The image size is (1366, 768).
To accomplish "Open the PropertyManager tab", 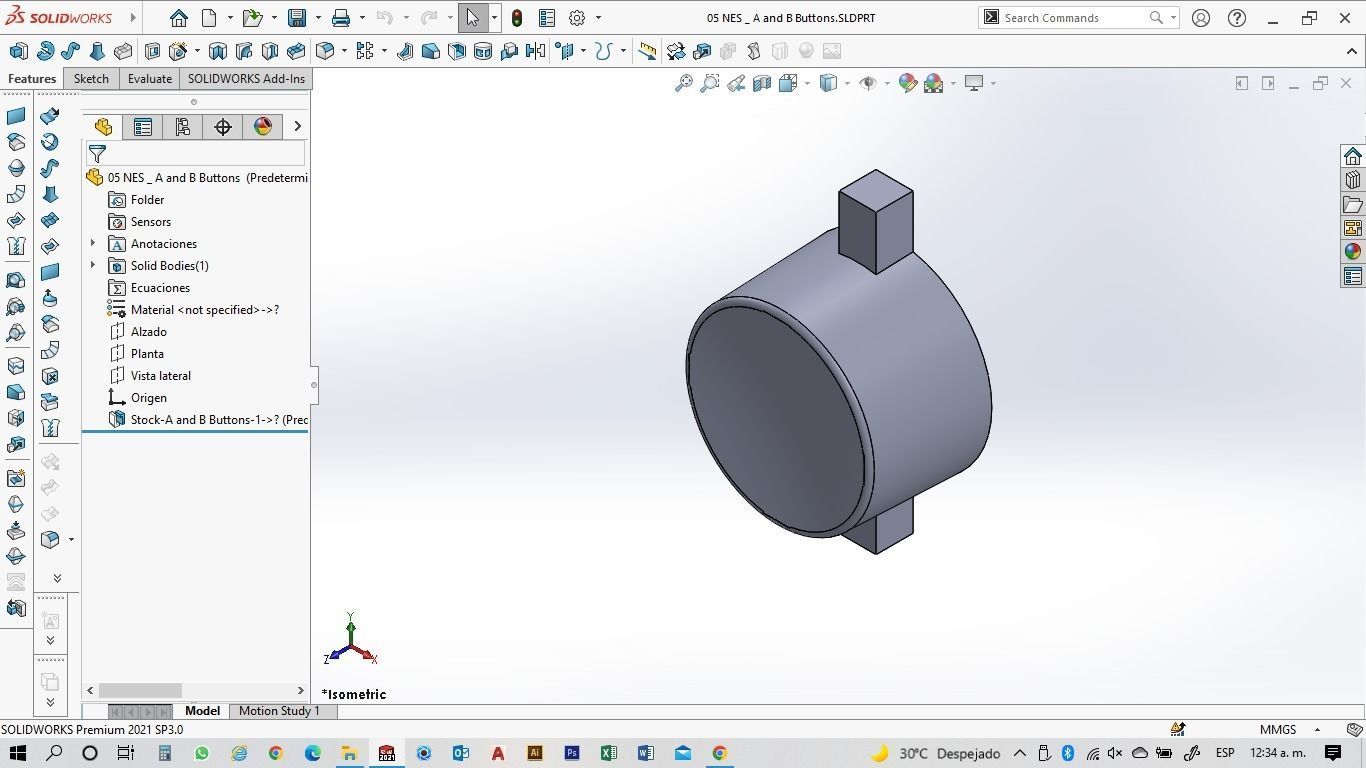I will tap(143, 126).
